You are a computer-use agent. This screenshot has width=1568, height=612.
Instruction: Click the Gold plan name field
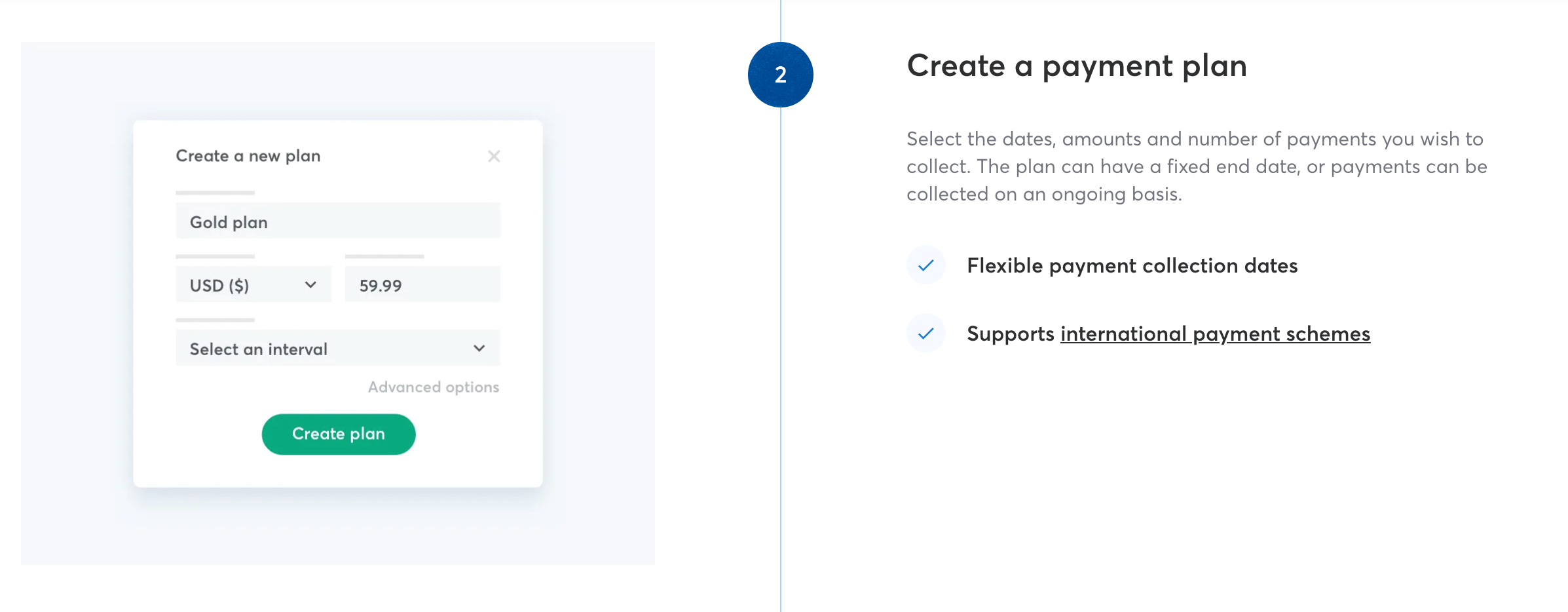pyautogui.click(x=337, y=221)
